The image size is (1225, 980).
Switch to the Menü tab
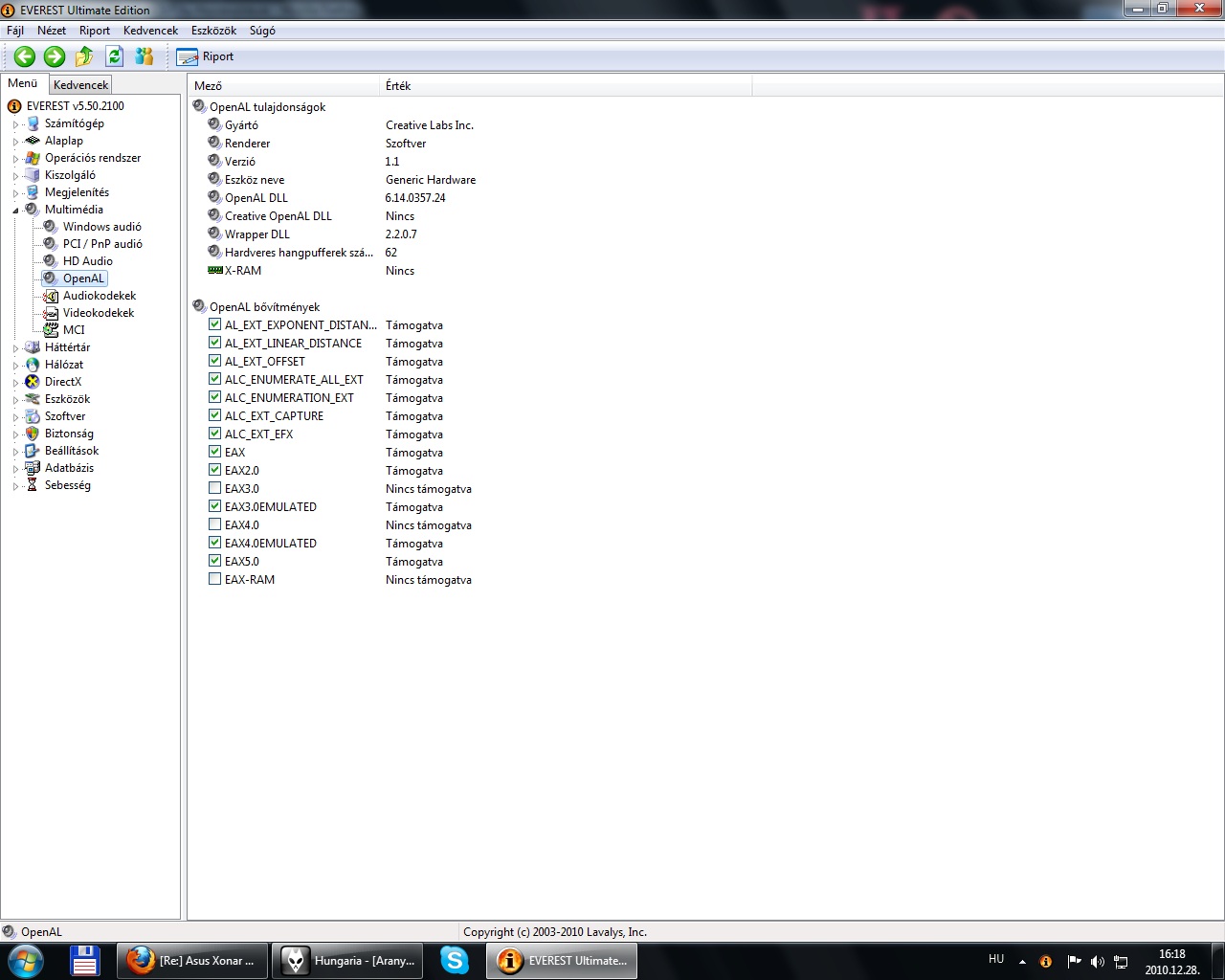coord(23,83)
